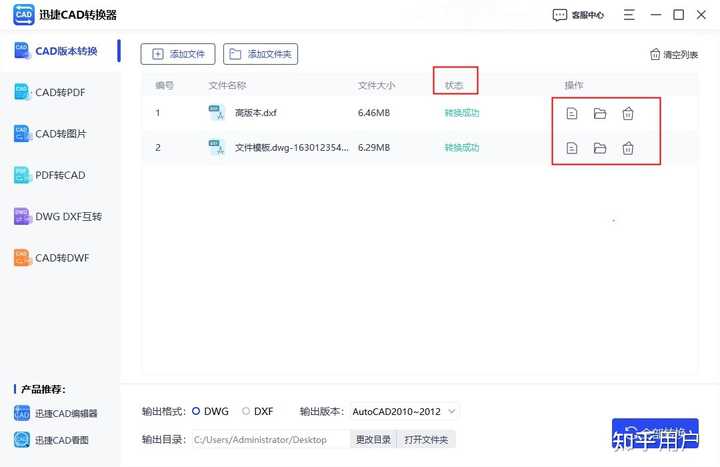Click the 打开文件夹 button

426,439
